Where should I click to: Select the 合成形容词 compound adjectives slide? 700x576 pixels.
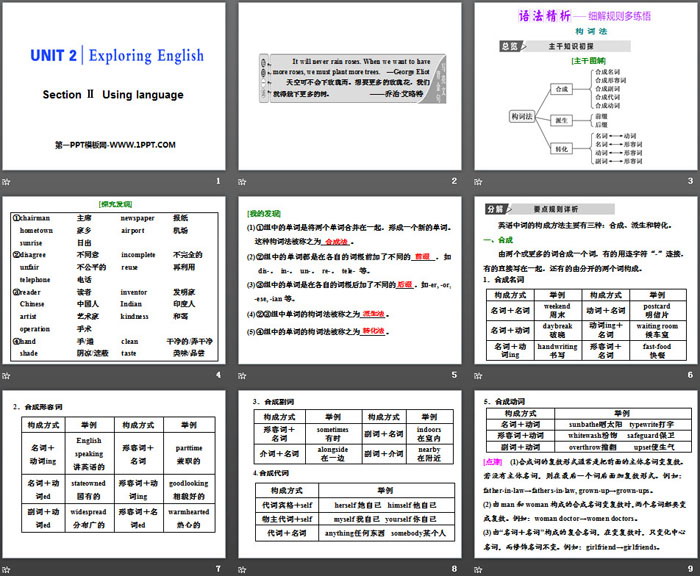coord(114,474)
